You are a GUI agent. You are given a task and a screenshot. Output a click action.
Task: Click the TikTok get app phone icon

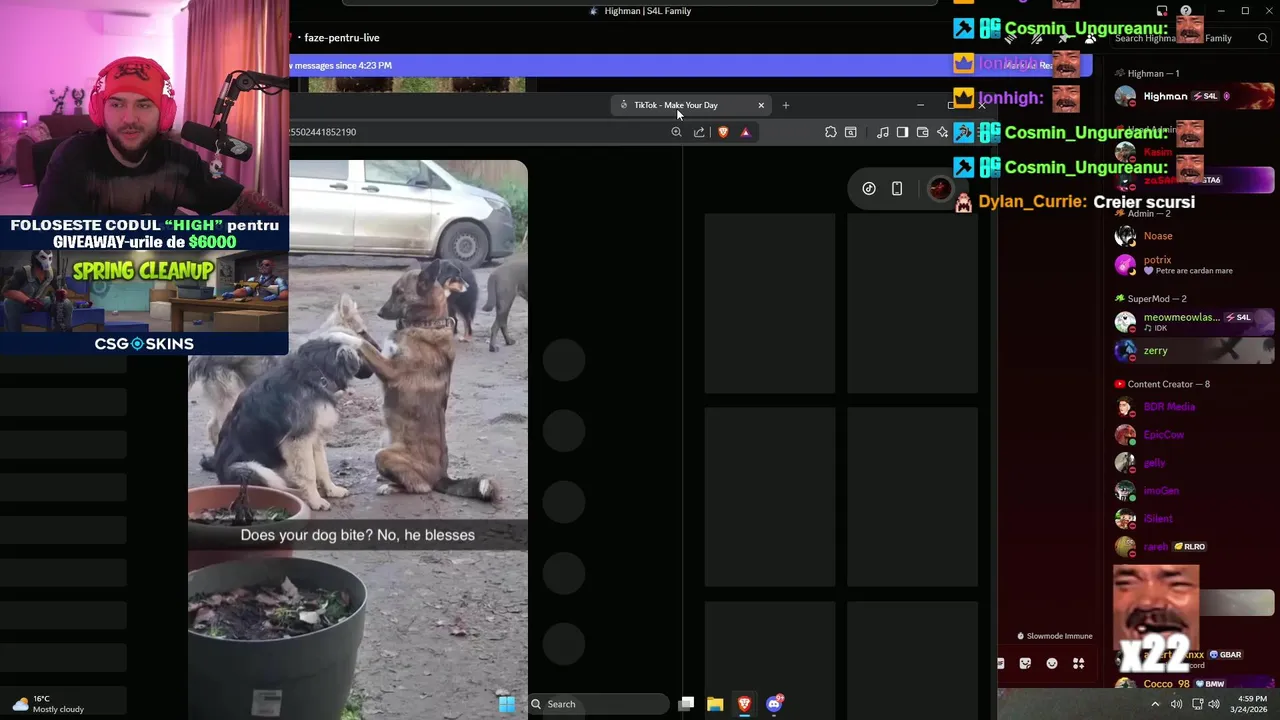pos(897,189)
